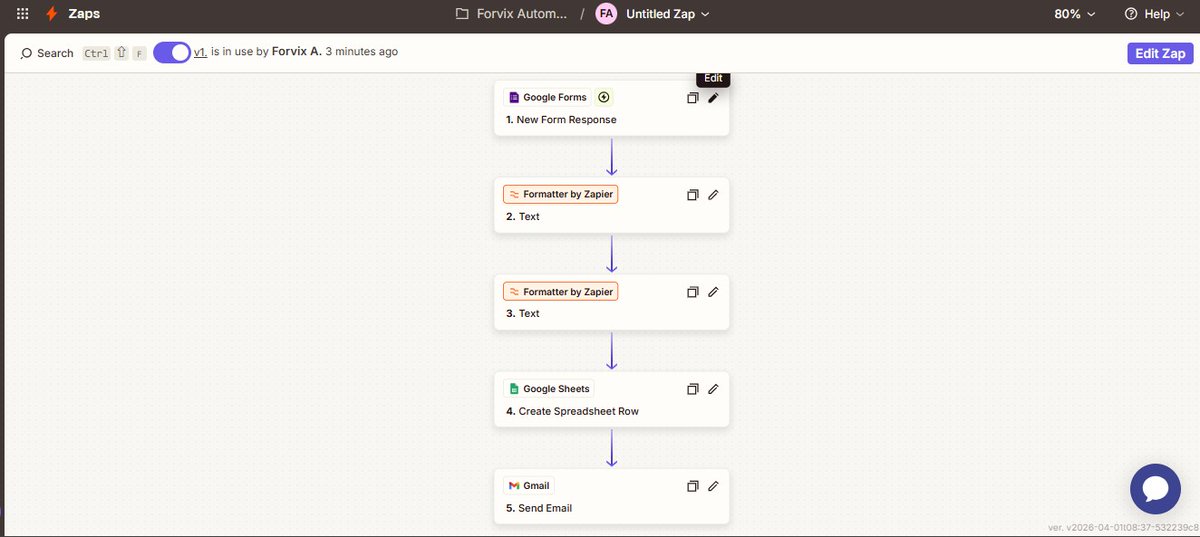
Task: Duplicate the Google Sheets step
Action: [692, 389]
